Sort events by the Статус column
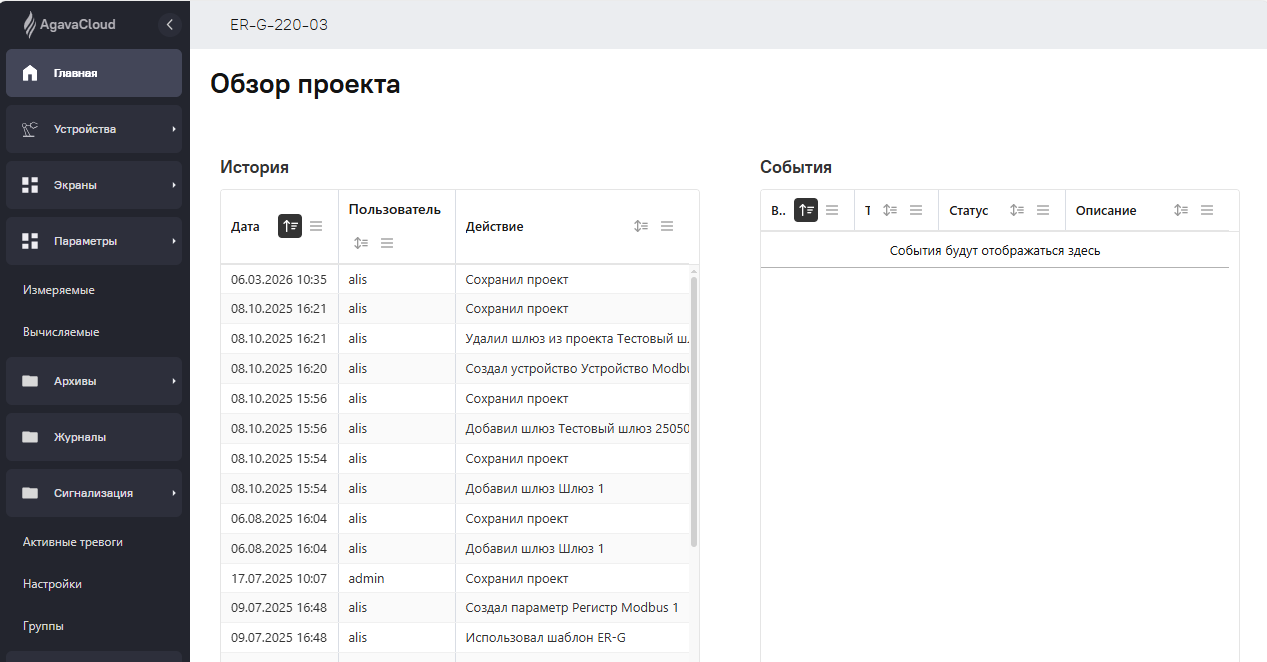The width and height of the screenshot is (1267, 662). [1016, 210]
